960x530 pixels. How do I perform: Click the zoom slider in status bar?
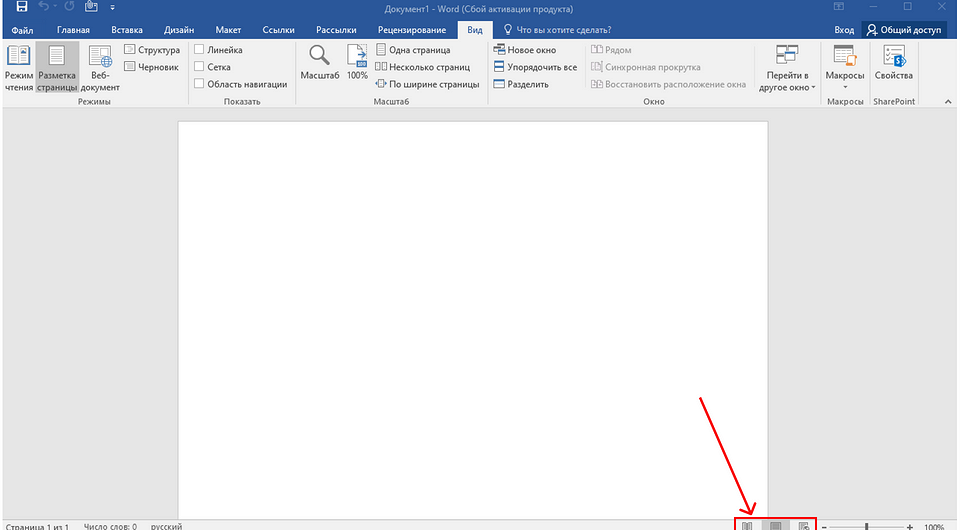tap(866, 526)
